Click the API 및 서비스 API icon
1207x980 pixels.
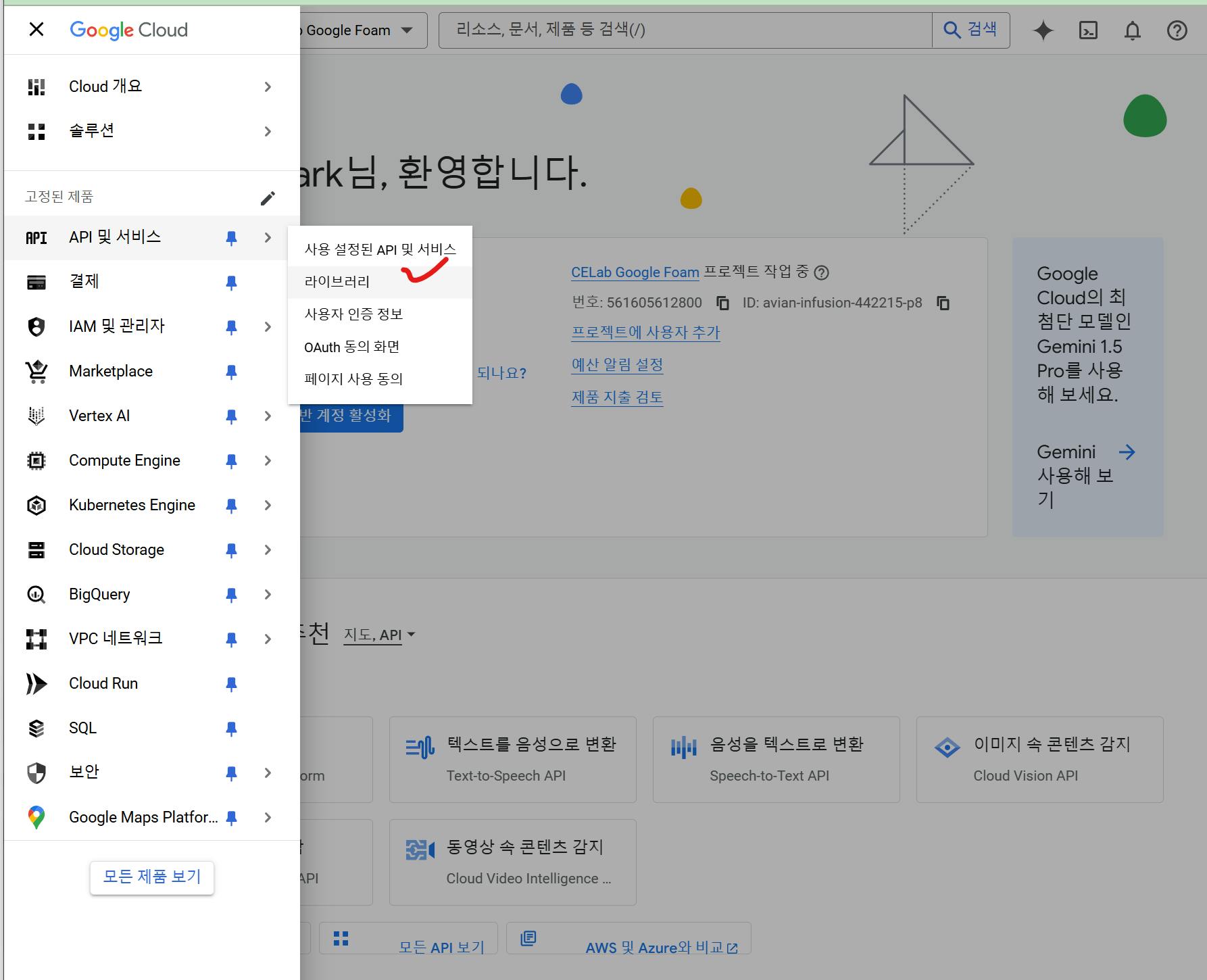[36, 237]
